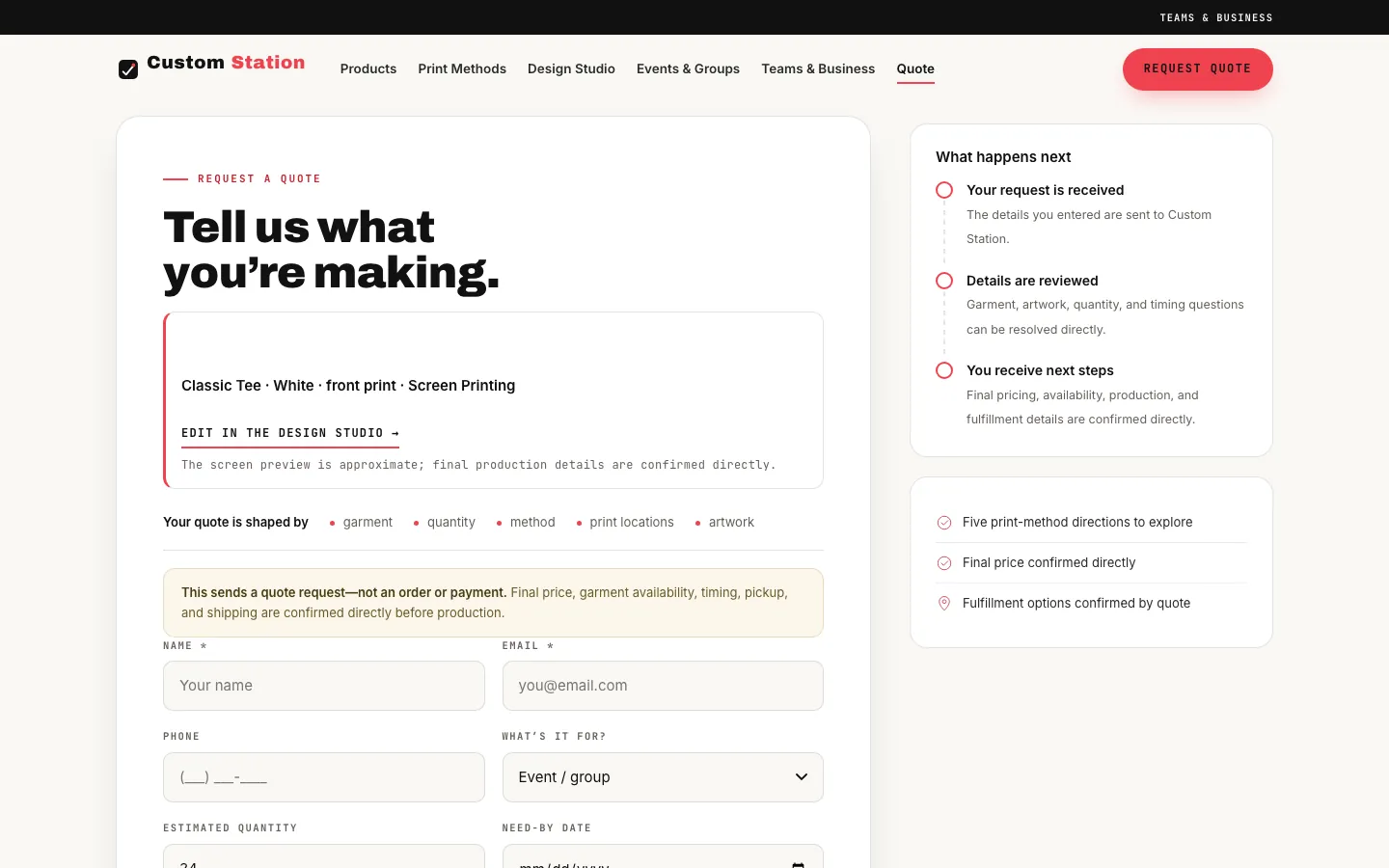Click the 'Classic Tee · White · front print' summary text
This screenshot has height=868, width=1389.
(348, 386)
